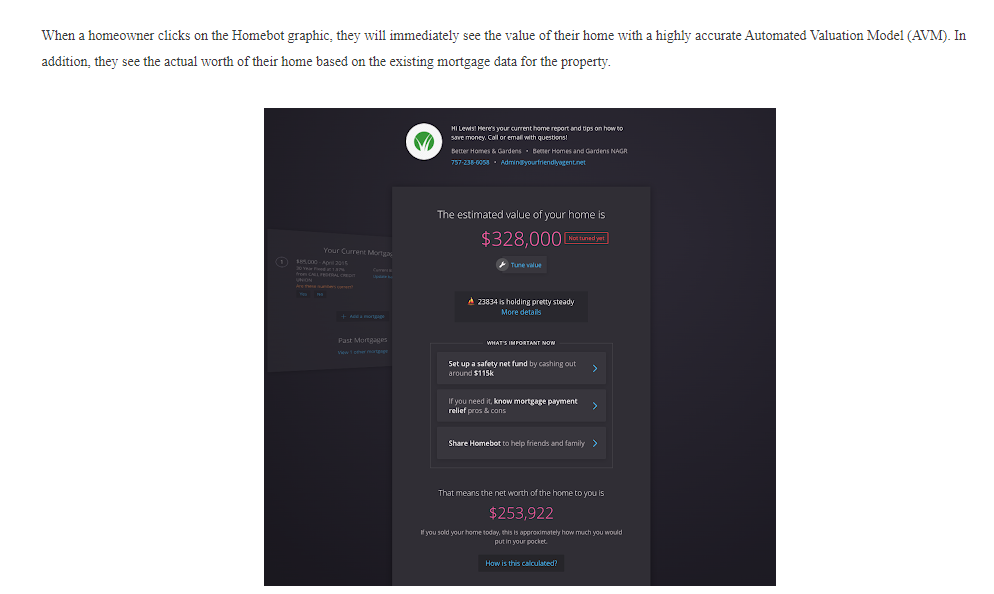
Task: Click the circled number 1 mortgage icon
Action: (282, 261)
